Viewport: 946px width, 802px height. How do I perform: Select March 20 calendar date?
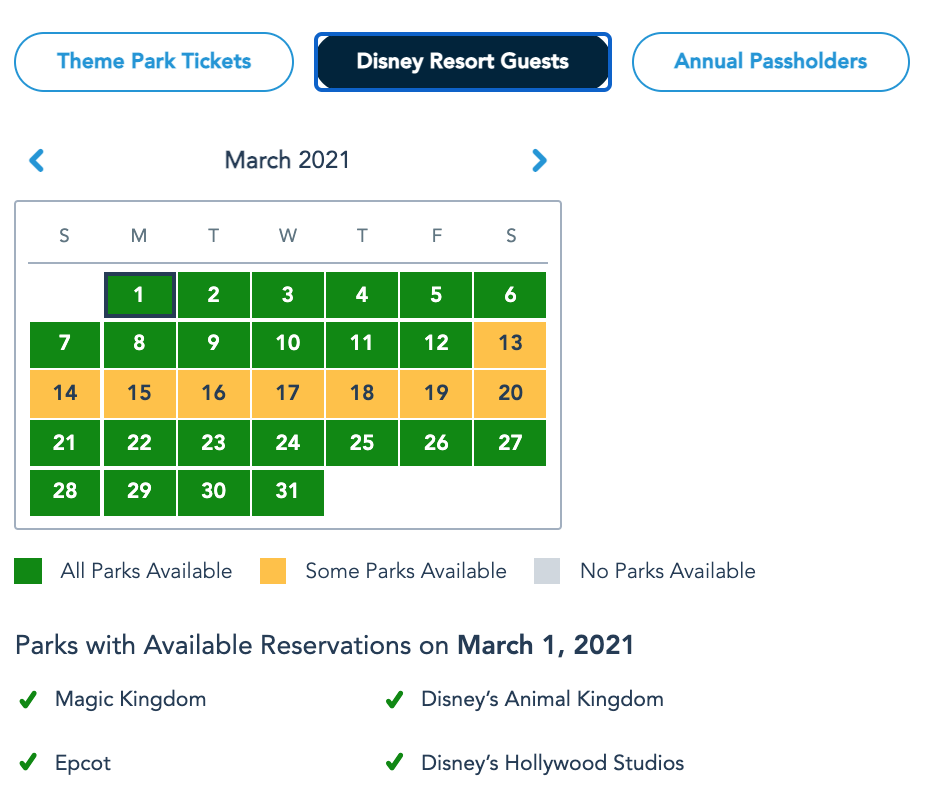click(x=511, y=393)
